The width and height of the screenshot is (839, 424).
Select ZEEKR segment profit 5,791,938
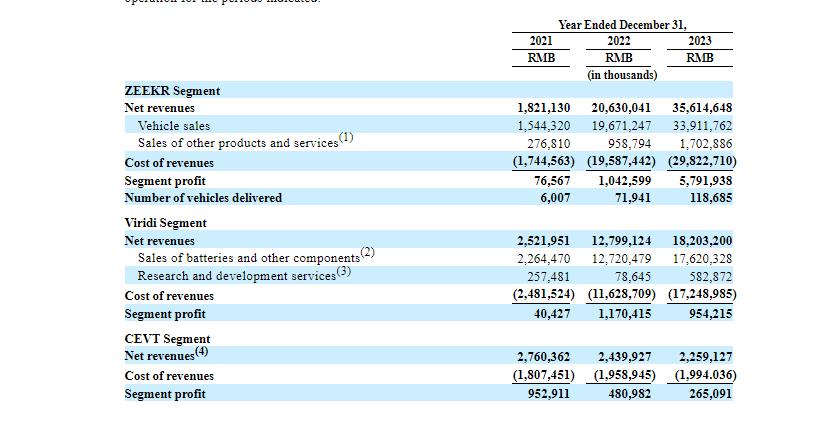pos(706,181)
